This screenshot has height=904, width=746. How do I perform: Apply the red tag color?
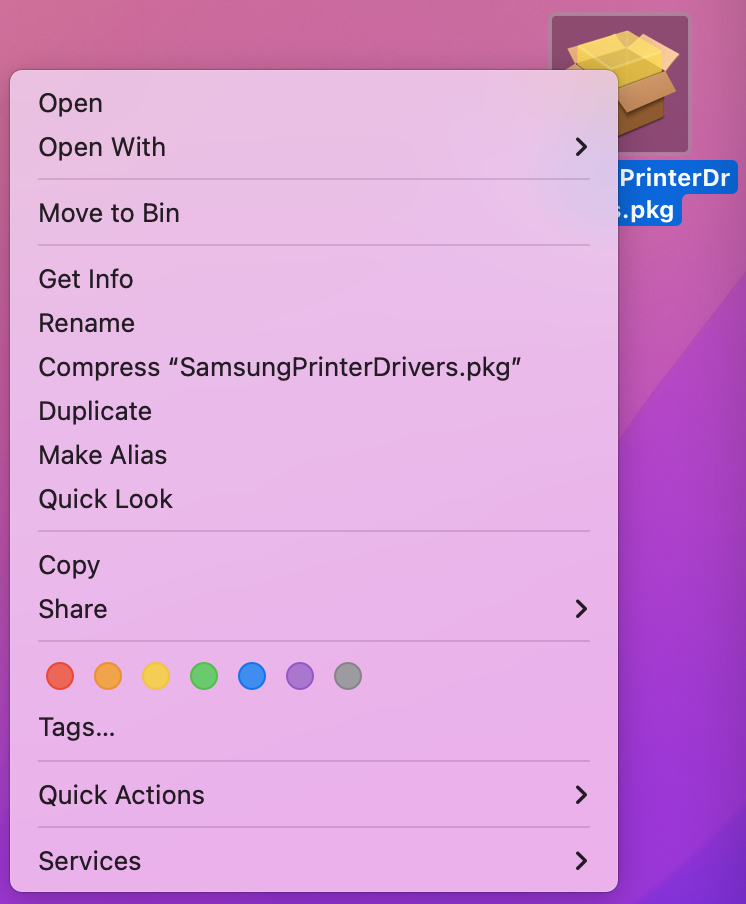pos(60,676)
